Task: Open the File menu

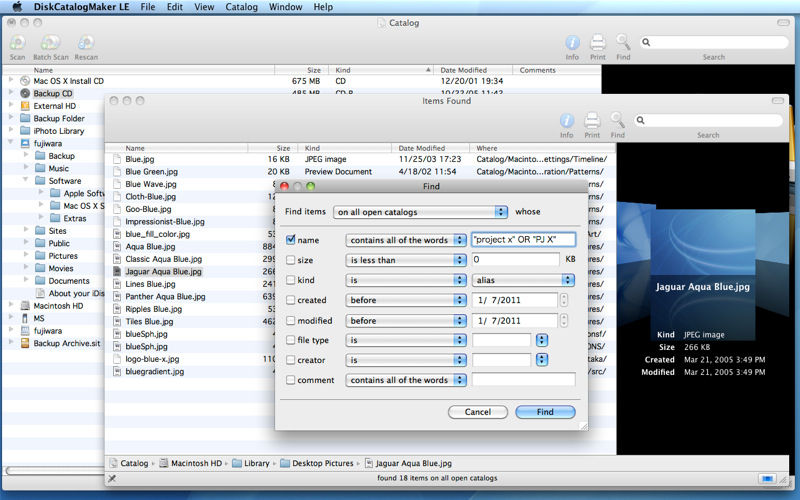Action: 148,7
